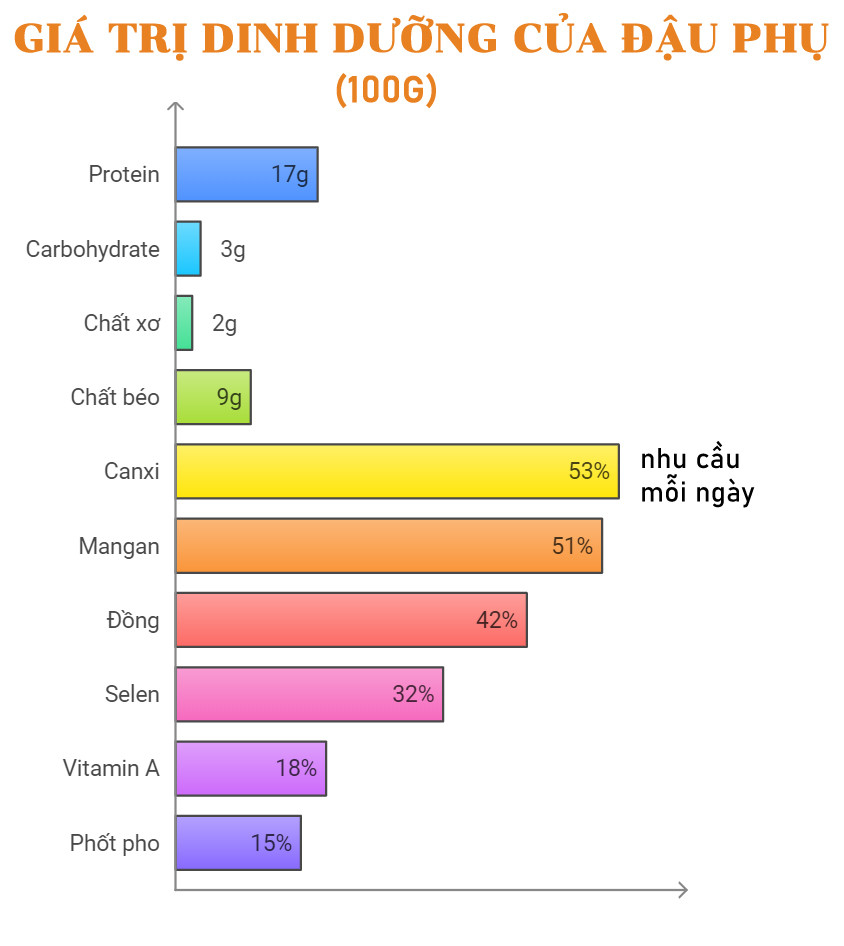844x946 pixels.
Task: Click the chart title heading text
Action: click(421, 39)
